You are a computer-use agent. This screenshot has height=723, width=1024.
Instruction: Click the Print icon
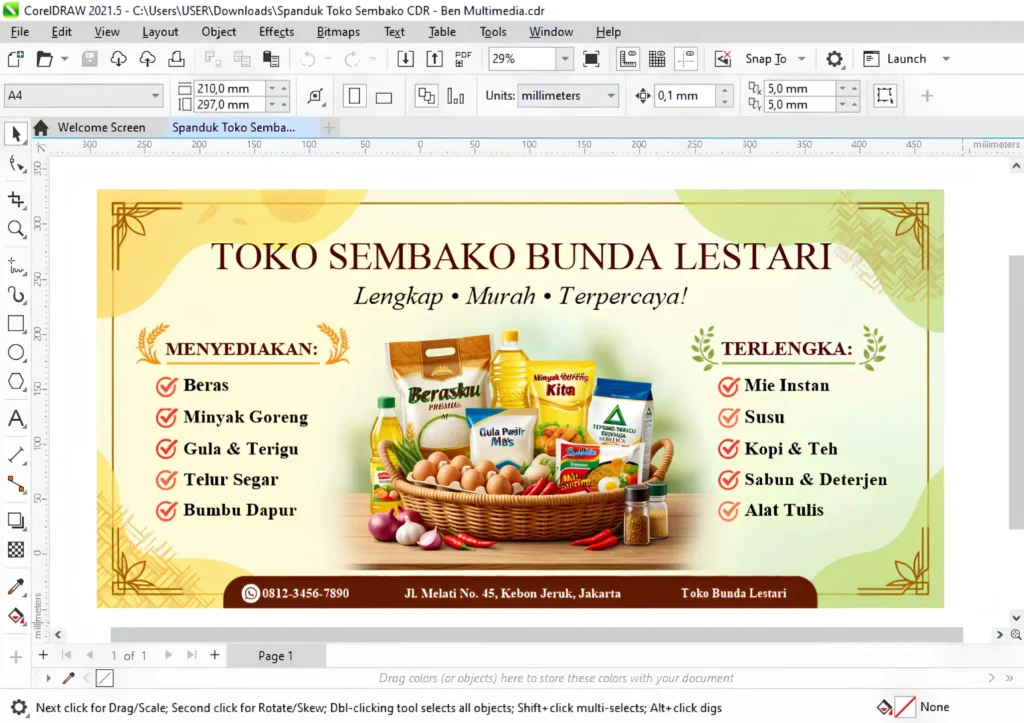click(176, 59)
